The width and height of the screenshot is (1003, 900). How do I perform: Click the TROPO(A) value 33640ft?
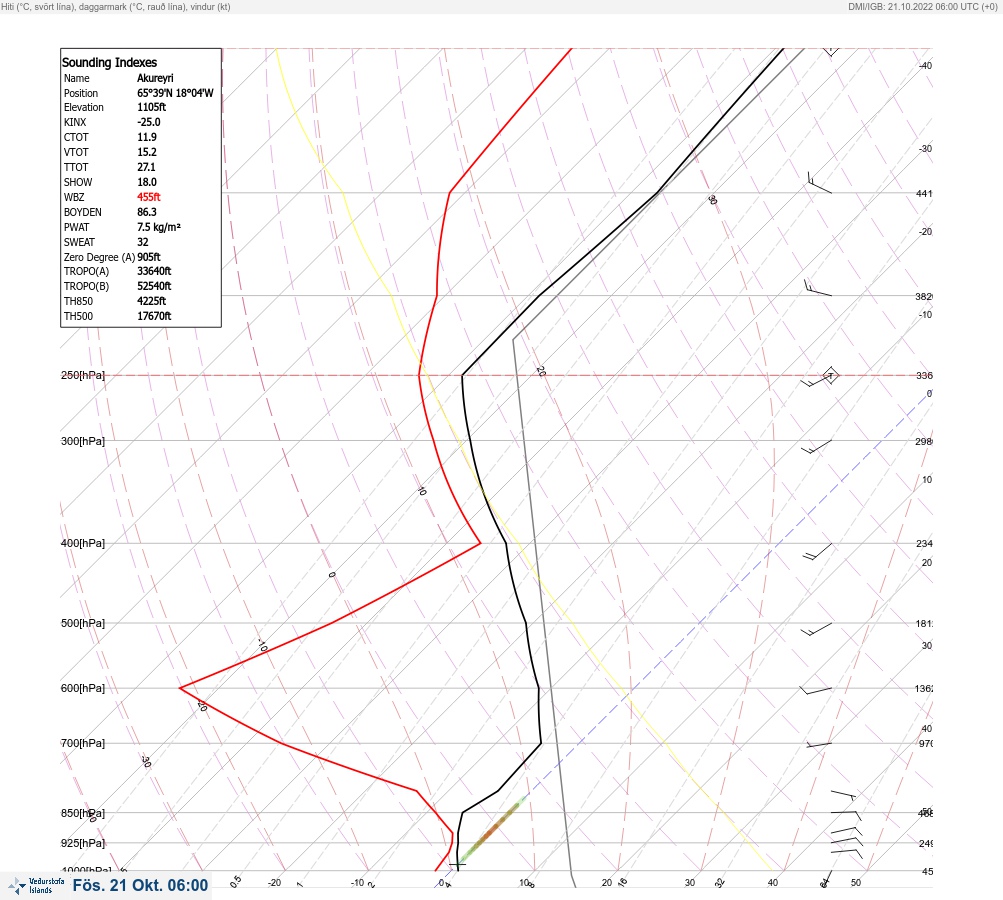[x=154, y=271]
